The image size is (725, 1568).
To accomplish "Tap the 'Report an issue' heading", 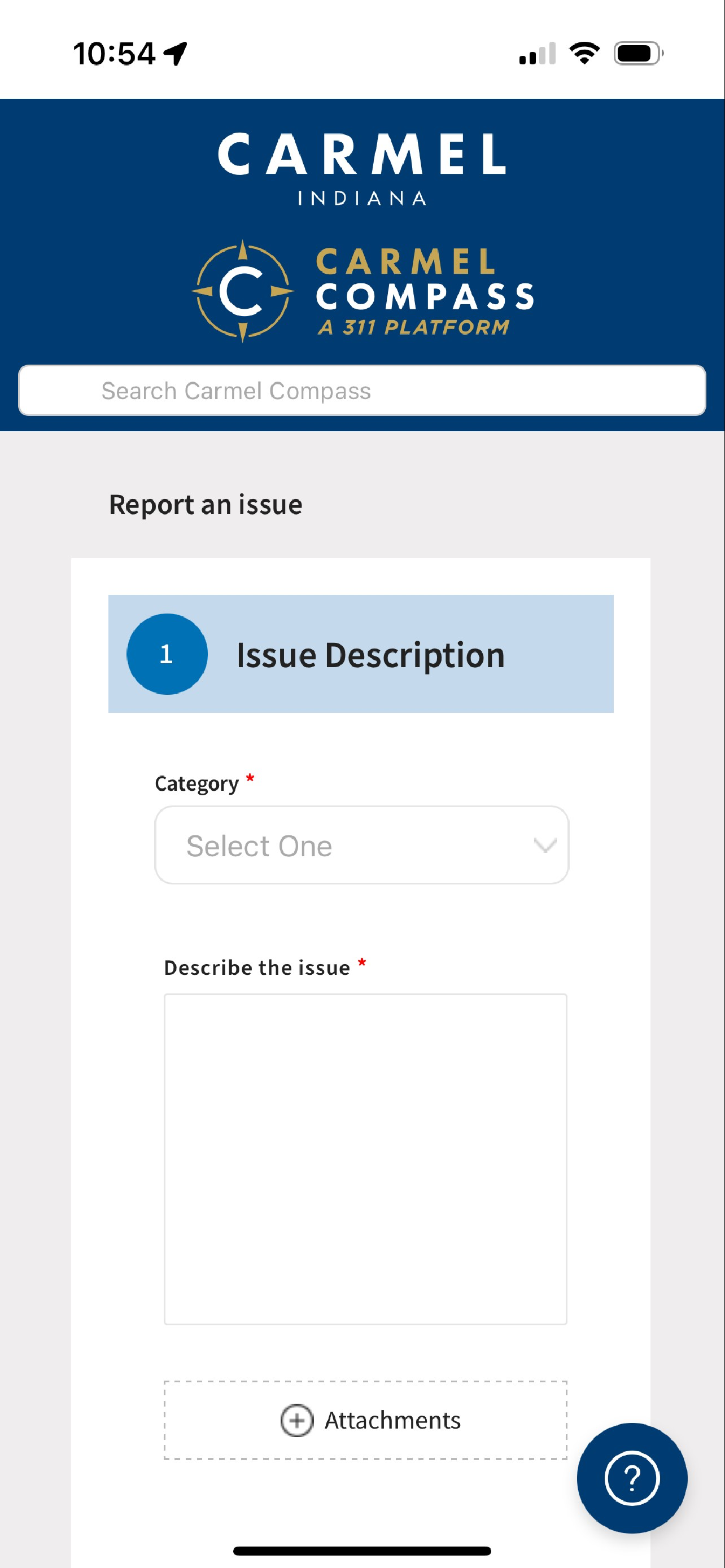I will [206, 505].
